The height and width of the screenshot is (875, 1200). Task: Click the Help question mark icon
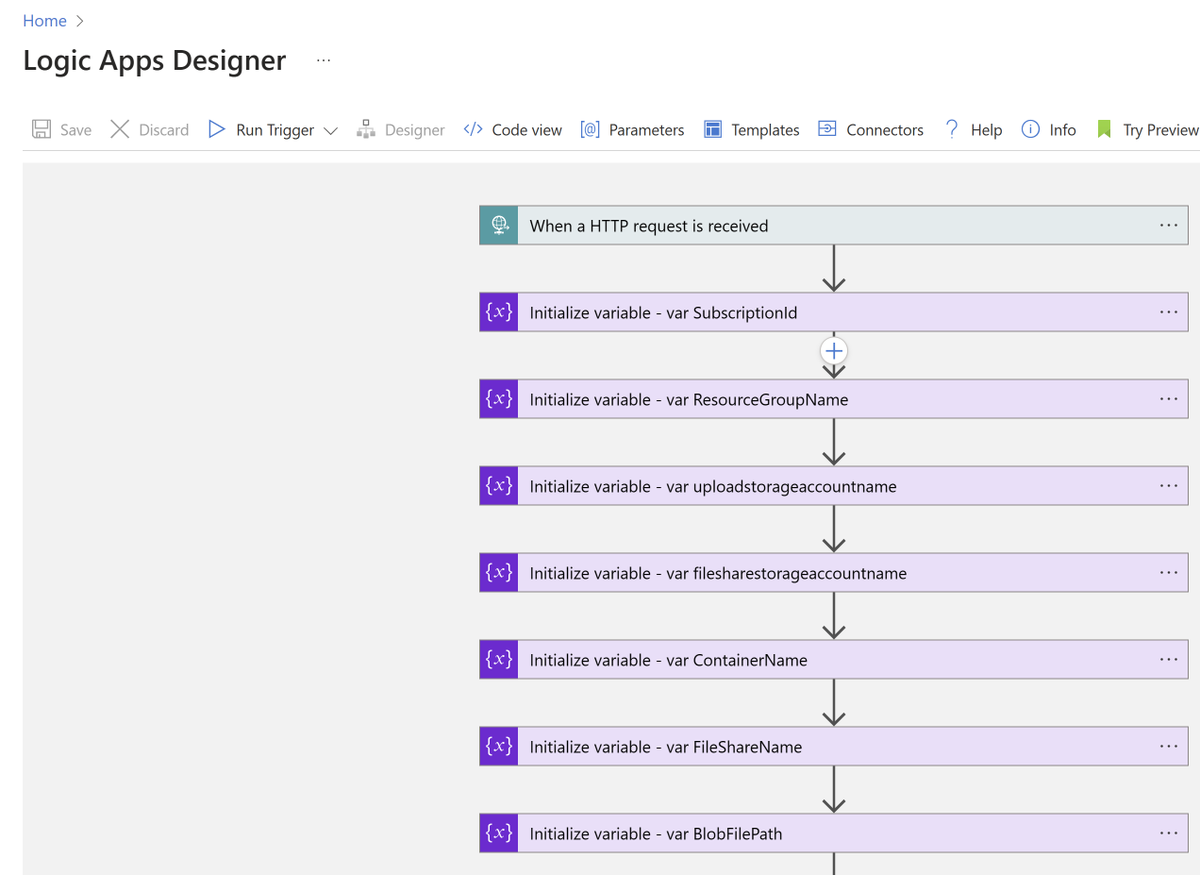pos(951,129)
